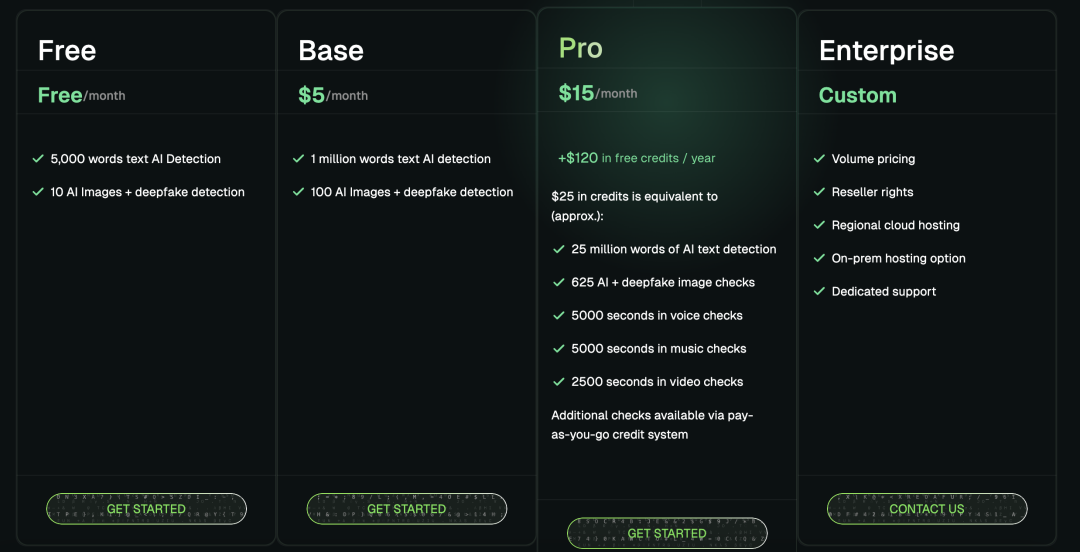Click the Free plan Get Started button
The image size is (1080, 552).
point(146,509)
